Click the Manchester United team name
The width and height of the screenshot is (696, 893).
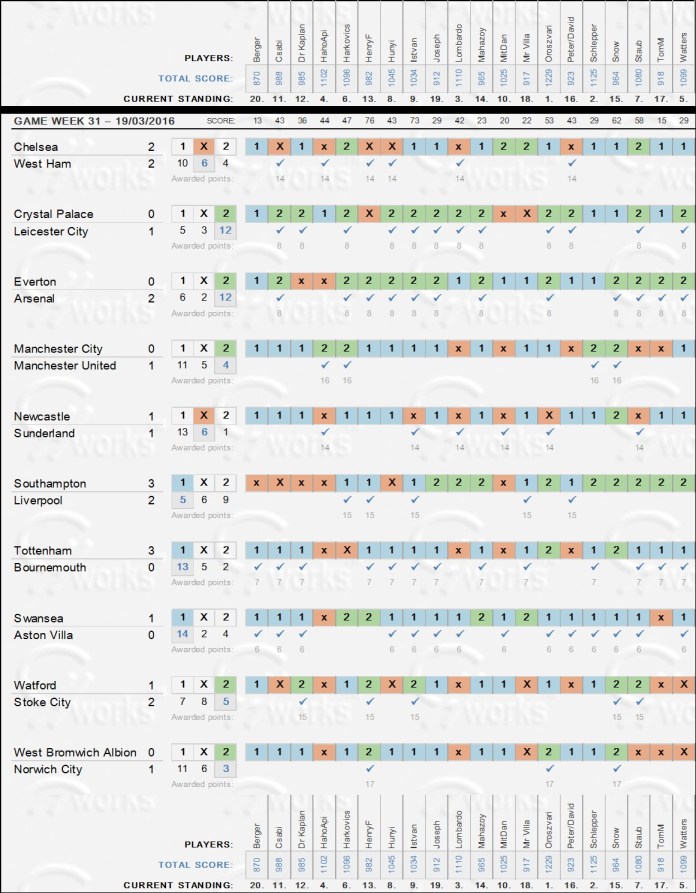click(x=65, y=365)
